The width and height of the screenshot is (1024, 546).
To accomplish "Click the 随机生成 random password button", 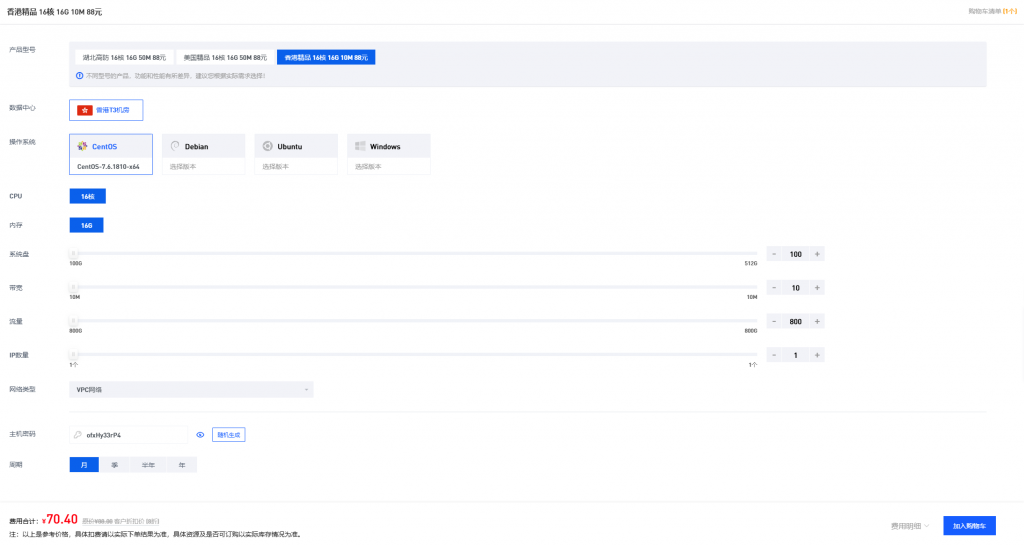I will pyautogui.click(x=228, y=435).
